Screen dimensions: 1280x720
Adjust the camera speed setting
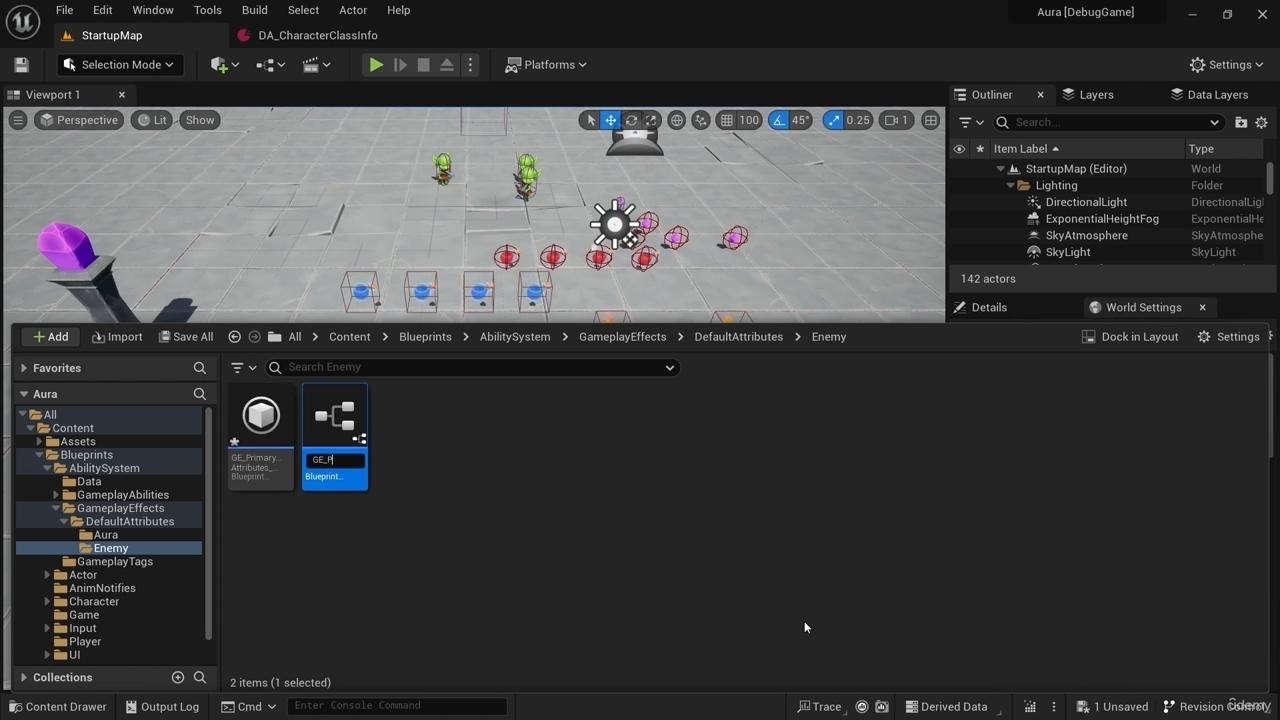pyautogui.click(x=896, y=120)
